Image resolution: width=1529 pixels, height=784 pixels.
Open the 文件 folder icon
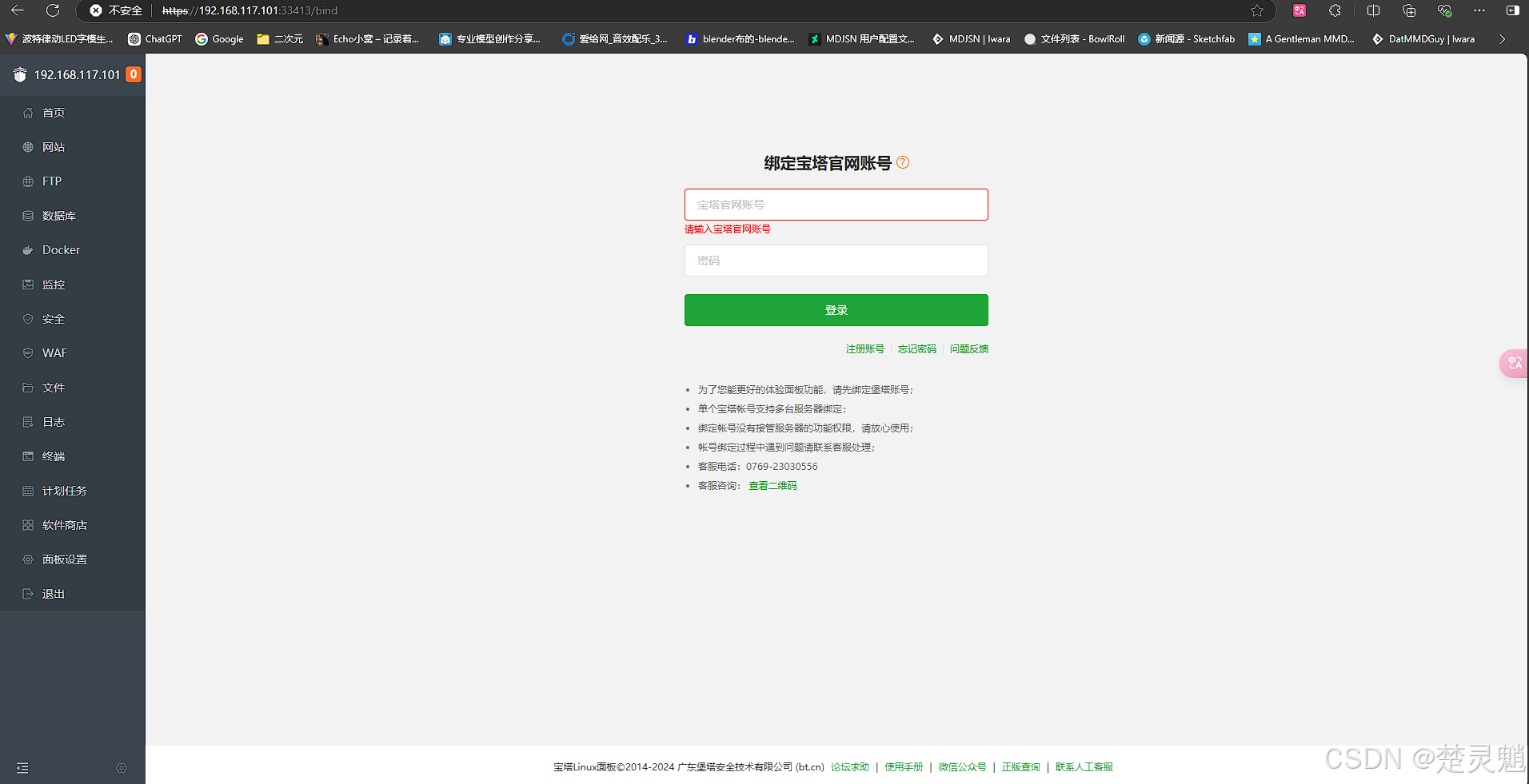28,388
